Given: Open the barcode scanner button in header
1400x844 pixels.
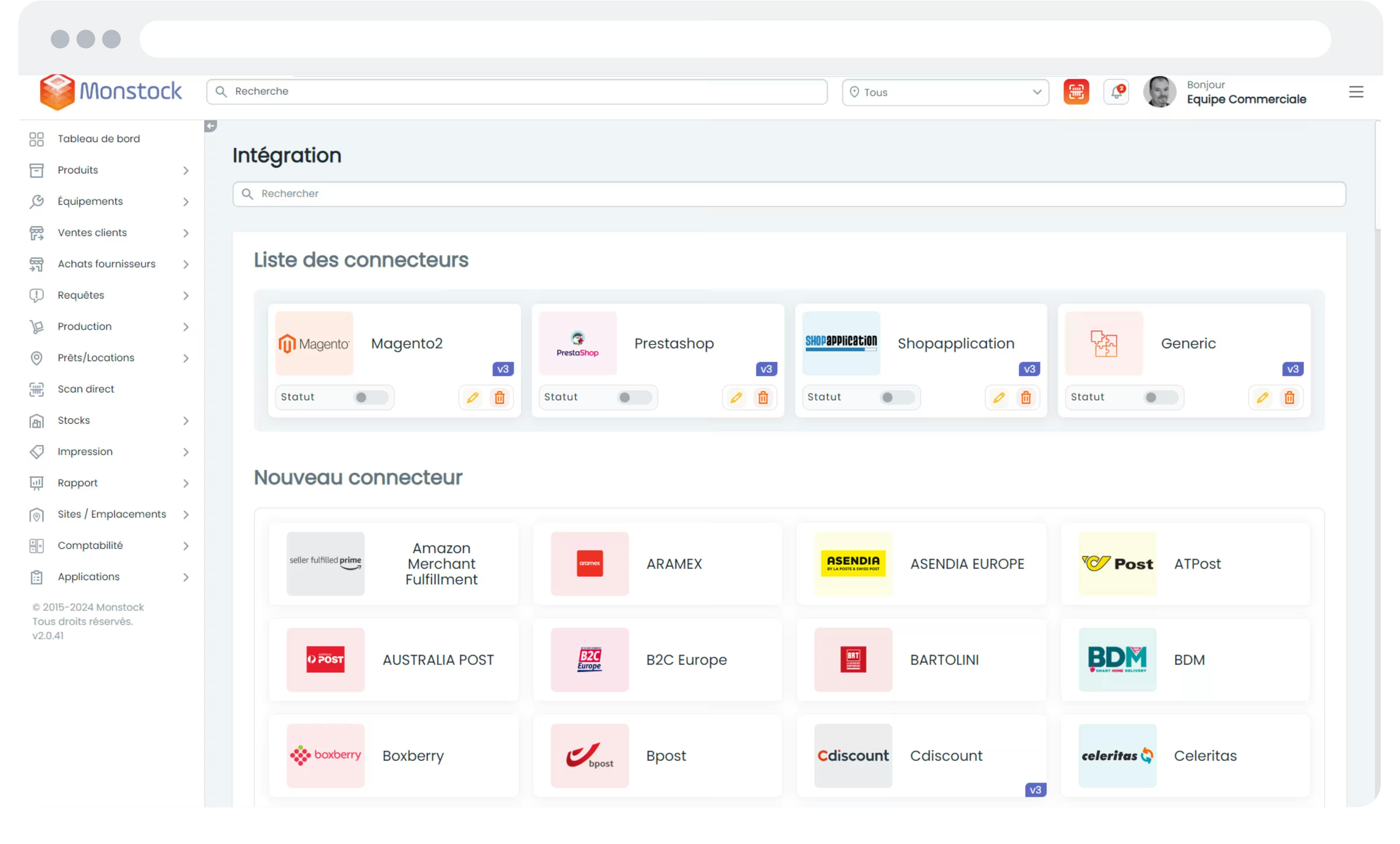Looking at the screenshot, I should [x=1076, y=92].
